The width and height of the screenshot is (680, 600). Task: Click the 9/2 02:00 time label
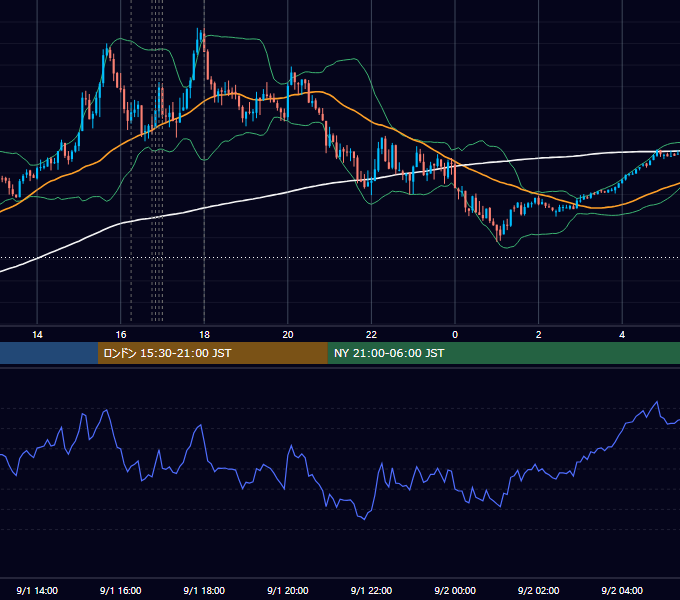(539, 590)
